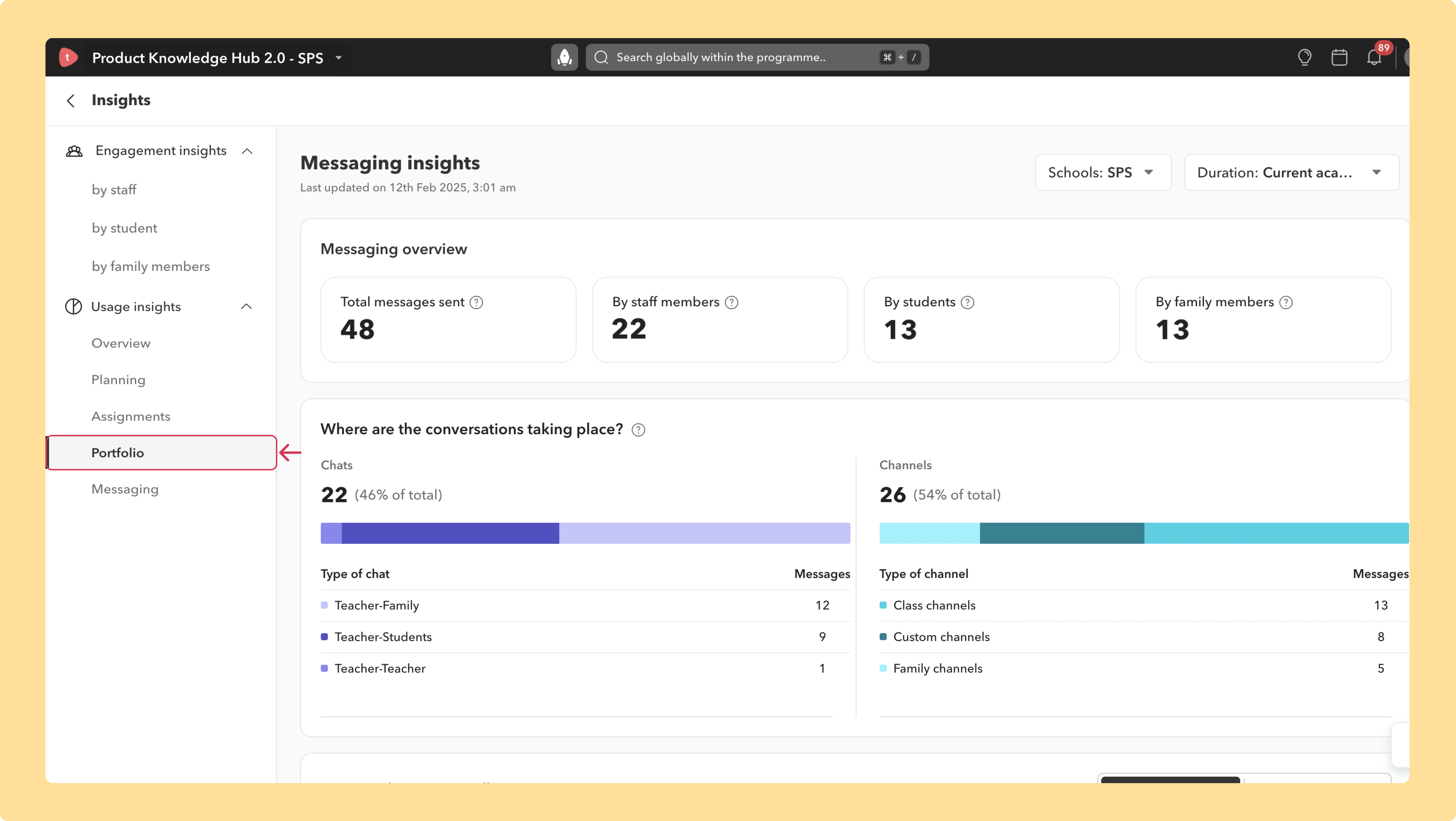
Task: Click the '26 (54% of total)' channels figure
Action: pyautogui.click(x=940, y=495)
